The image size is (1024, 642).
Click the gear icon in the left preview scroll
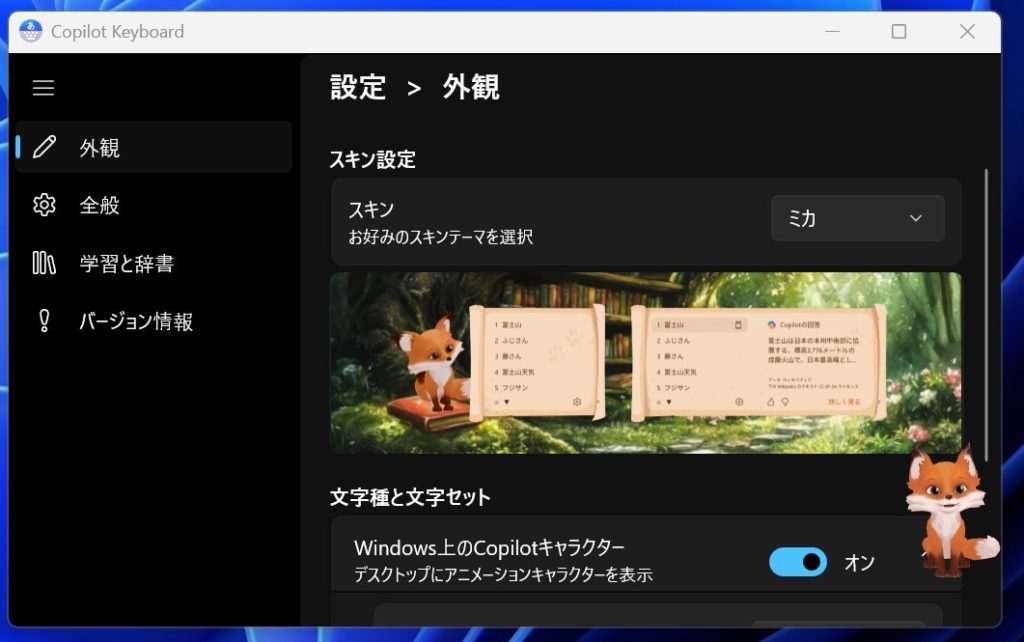pyautogui.click(x=577, y=402)
